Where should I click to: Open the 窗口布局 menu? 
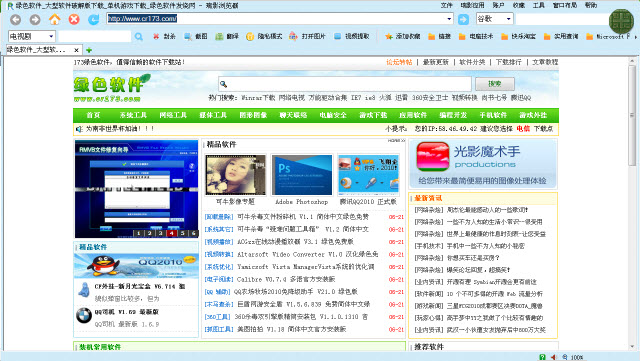pyautogui.click(x=565, y=5)
